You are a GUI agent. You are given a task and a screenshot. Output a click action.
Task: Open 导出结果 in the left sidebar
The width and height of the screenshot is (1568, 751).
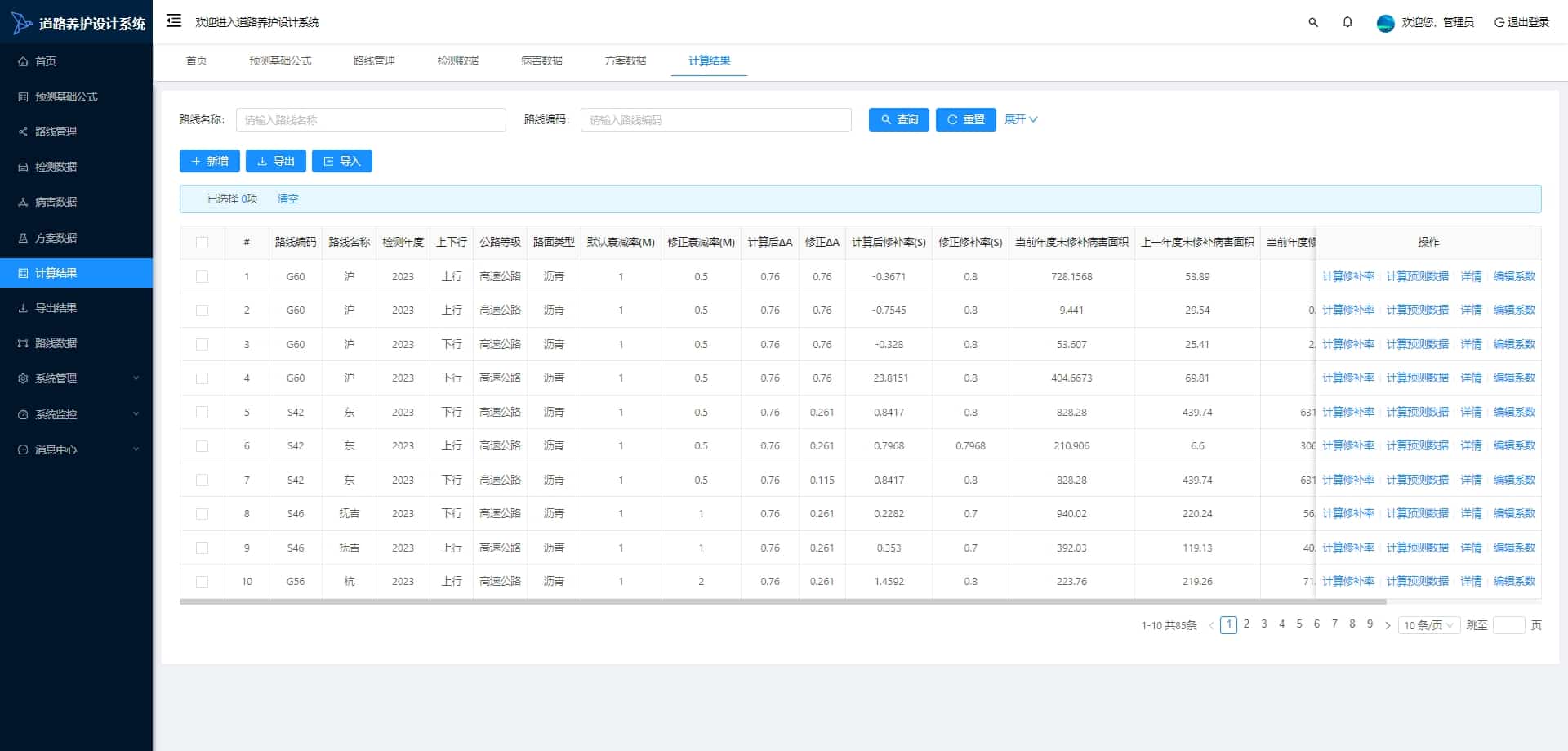point(76,308)
